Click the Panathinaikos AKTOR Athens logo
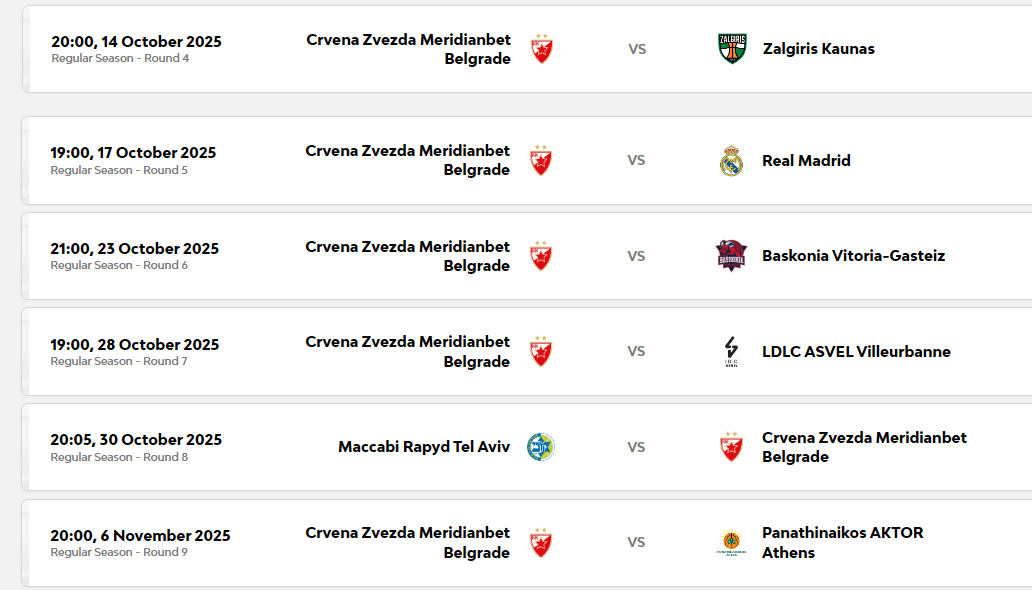The image size is (1032, 590). tap(732, 543)
